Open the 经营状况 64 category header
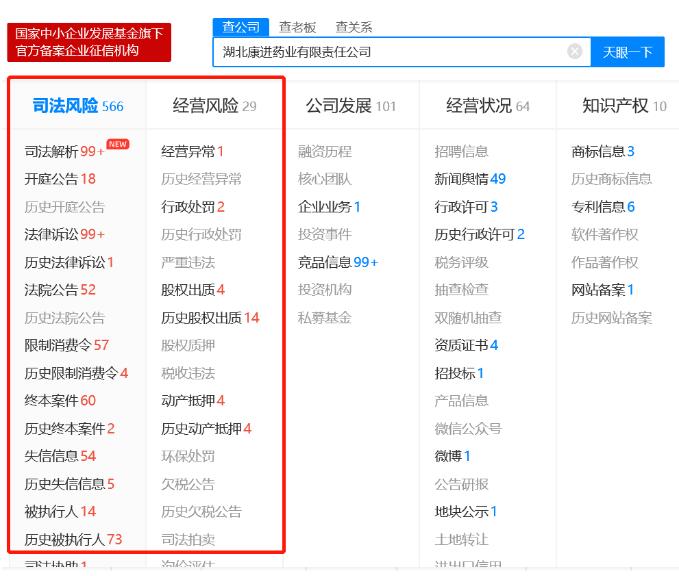This screenshot has width=679, height=576. coord(488,106)
